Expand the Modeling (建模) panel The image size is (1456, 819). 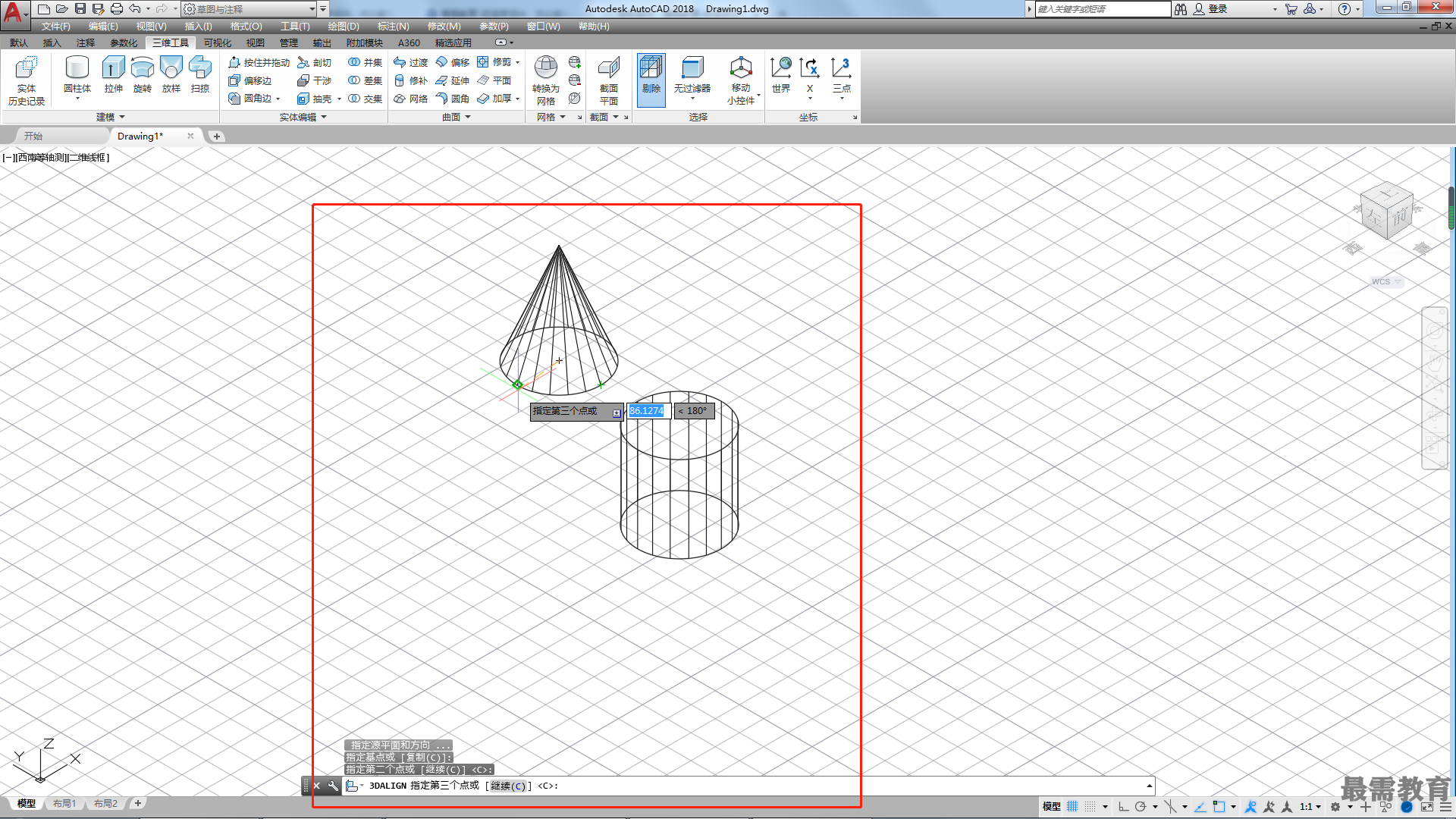tap(111, 117)
